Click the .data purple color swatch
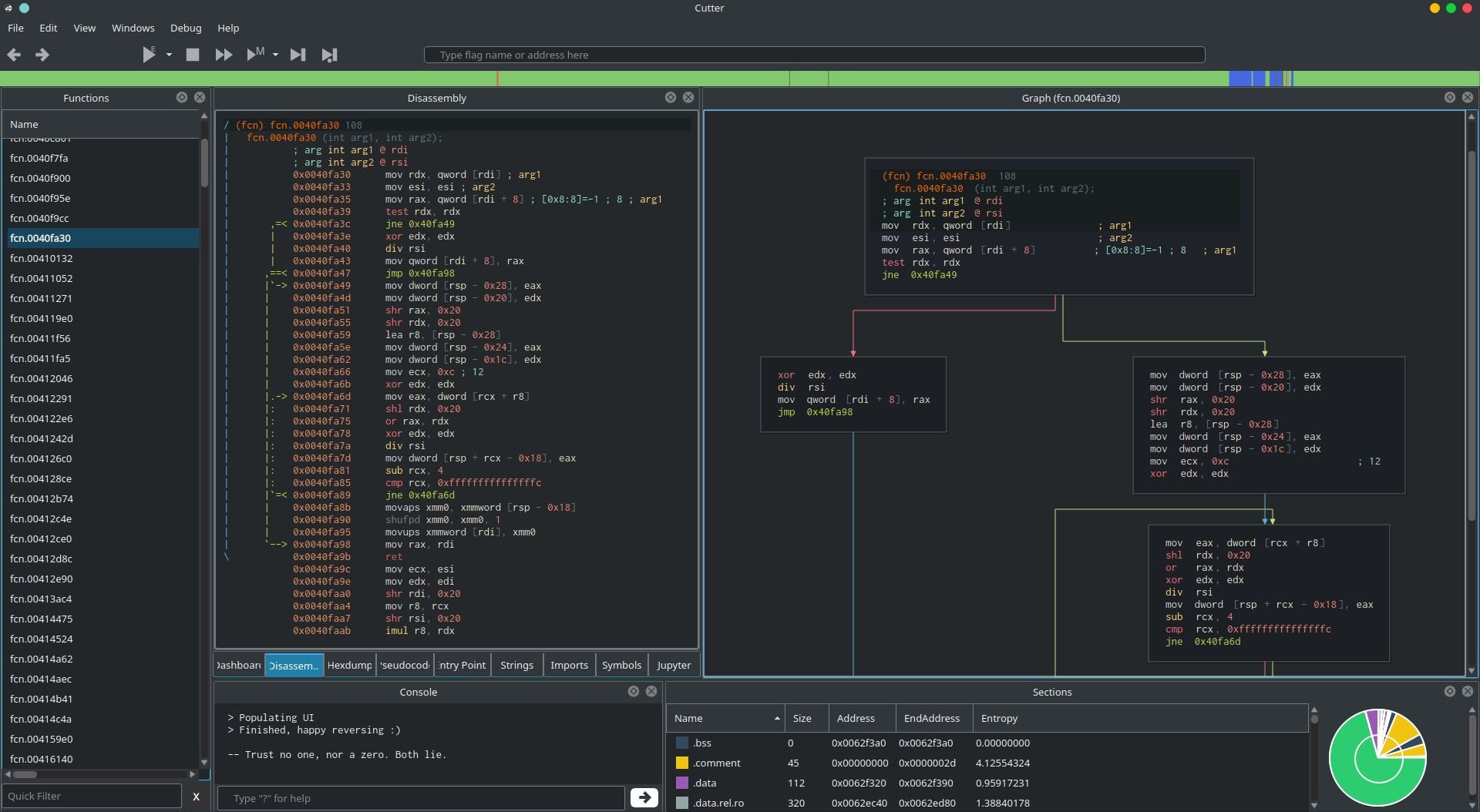The image size is (1480, 812). 681,783
